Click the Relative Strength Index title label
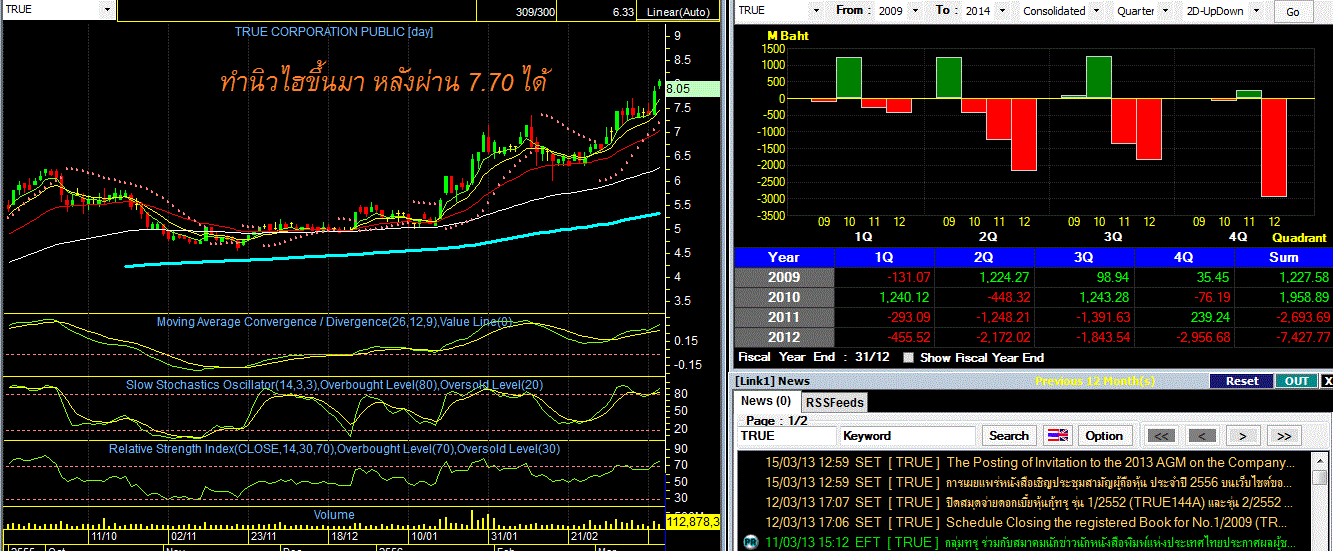1333x551 pixels. [334, 449]
